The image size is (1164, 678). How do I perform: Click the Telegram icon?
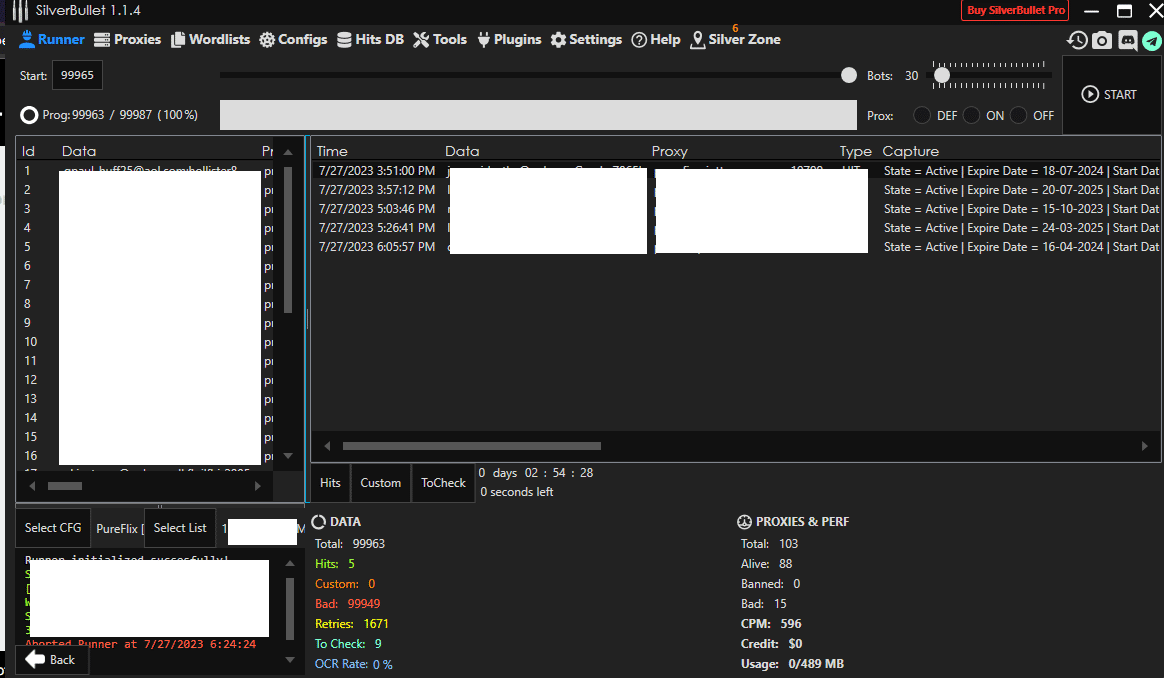tap(1152, 40)
